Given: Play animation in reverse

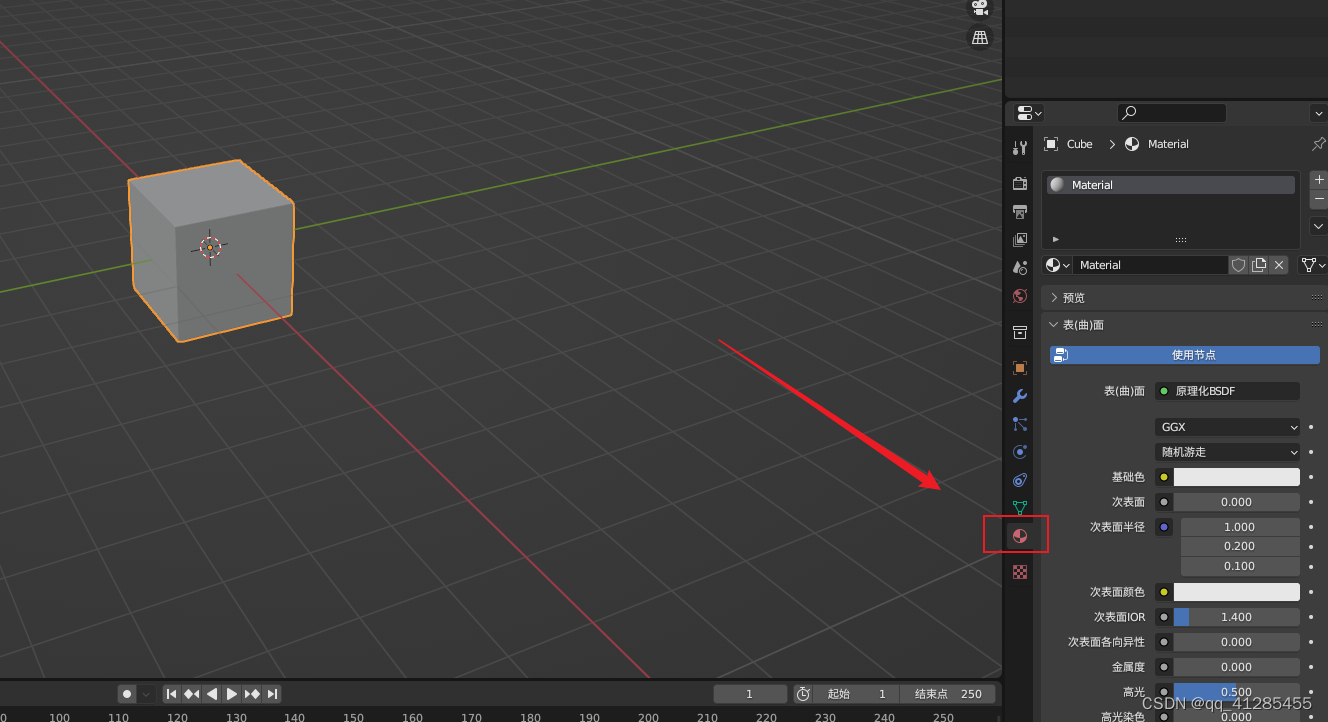Looking at the screenshot, I should click(x=212, y=693).
